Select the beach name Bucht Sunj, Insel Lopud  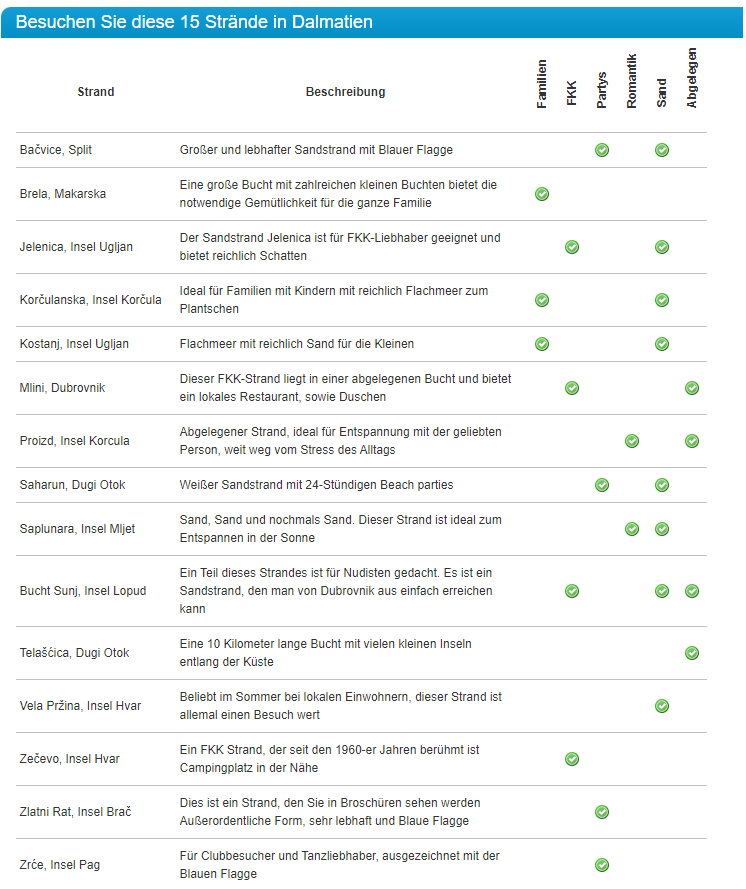83,591
